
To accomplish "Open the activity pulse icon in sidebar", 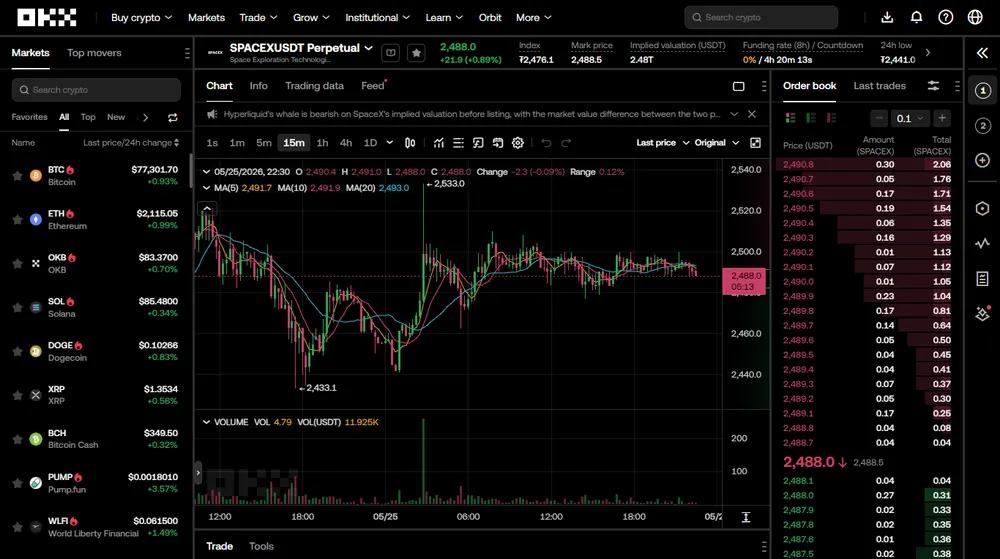I will (x=983, y=243).
